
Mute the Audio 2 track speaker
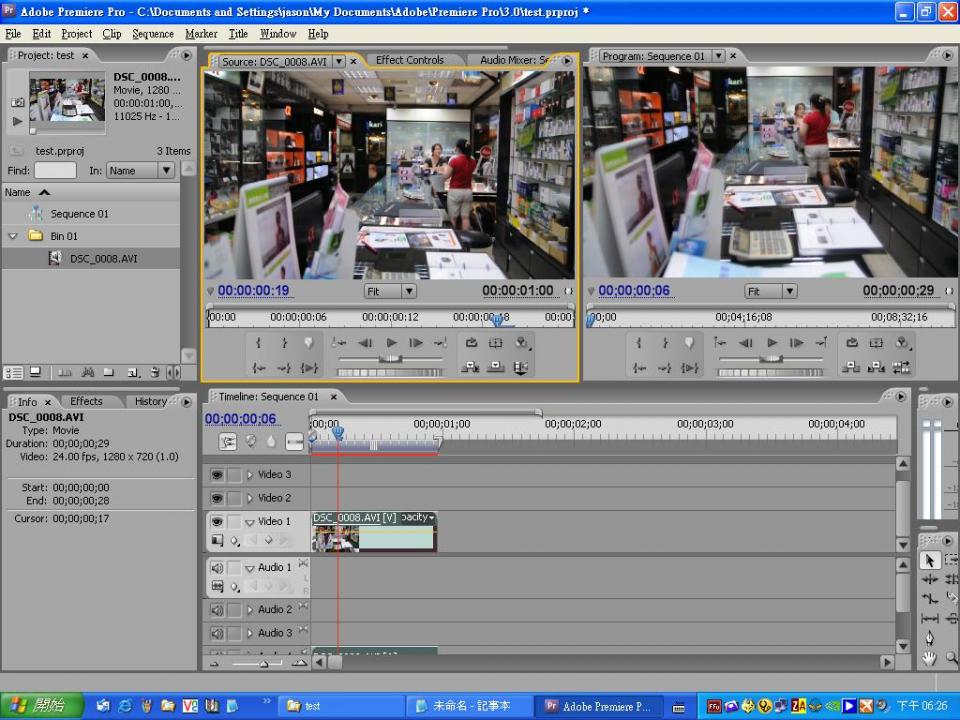point(217,610)
